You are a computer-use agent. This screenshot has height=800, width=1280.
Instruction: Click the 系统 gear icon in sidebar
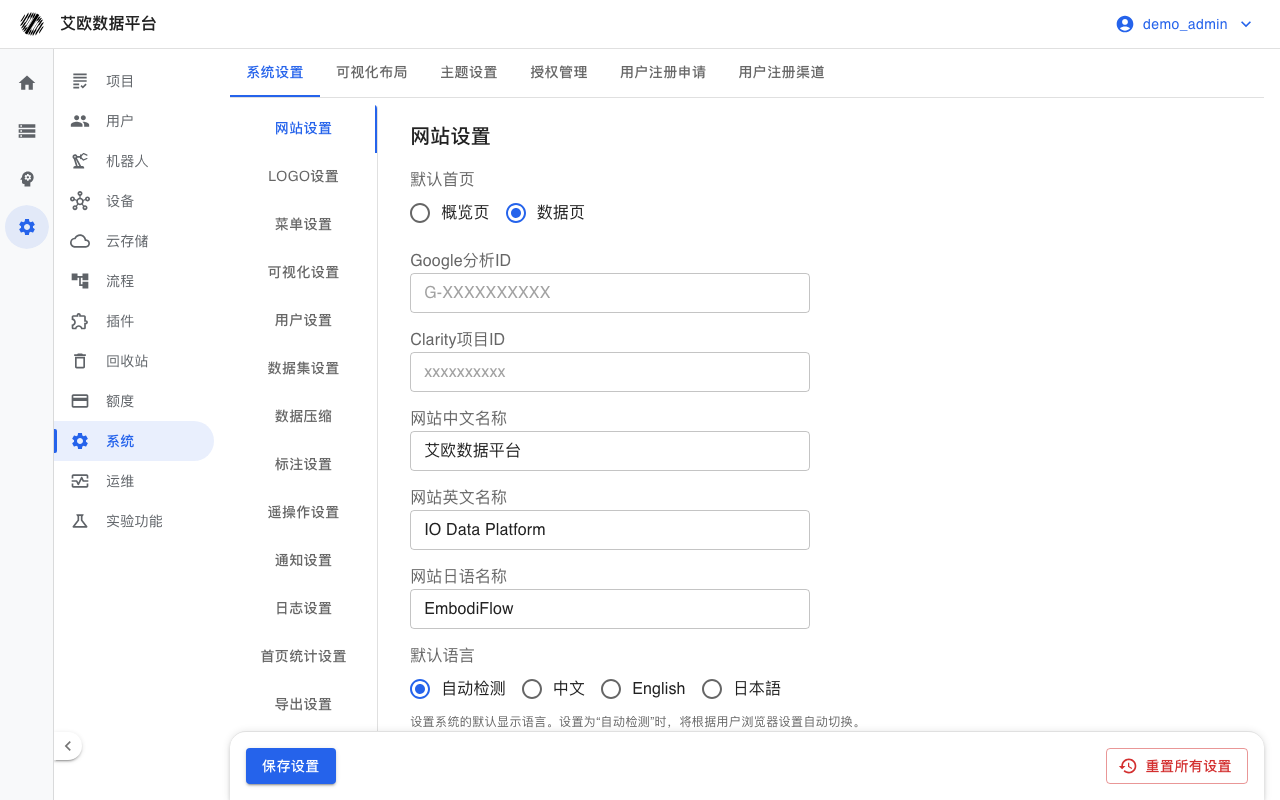pyautogui.click(x=80, y=441)
